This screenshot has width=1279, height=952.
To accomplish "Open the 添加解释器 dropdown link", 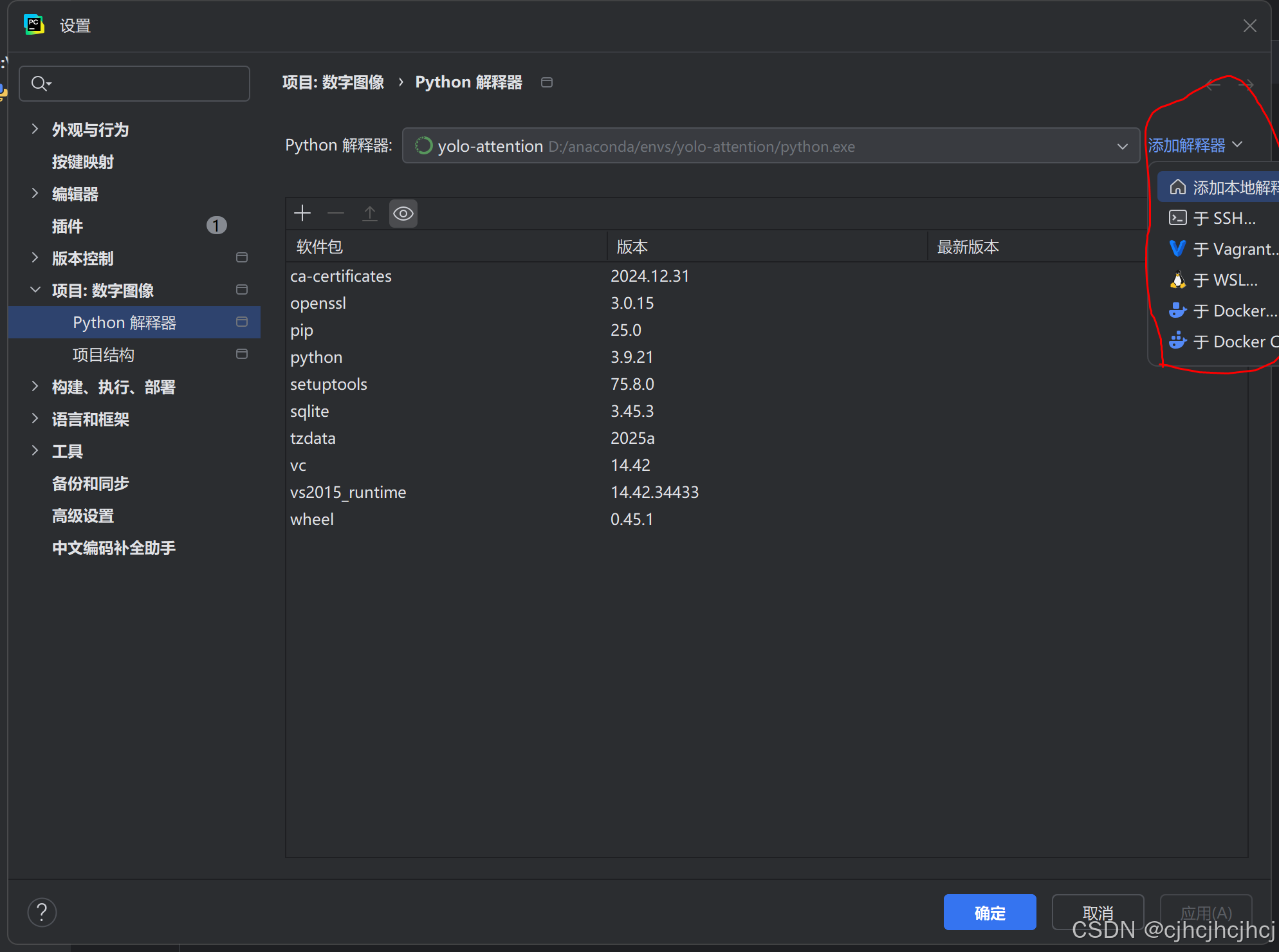I will tap(1195, 146).
